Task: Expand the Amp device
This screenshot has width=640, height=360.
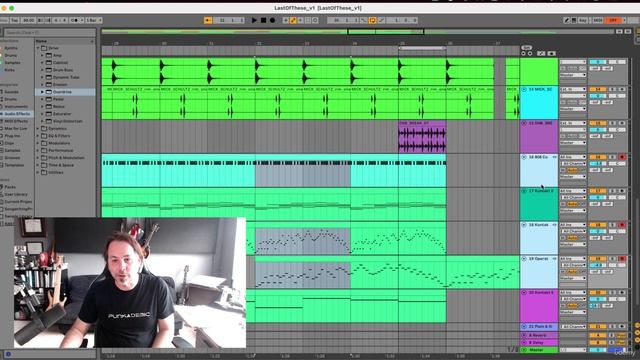Action: click(x=42, y=55)
